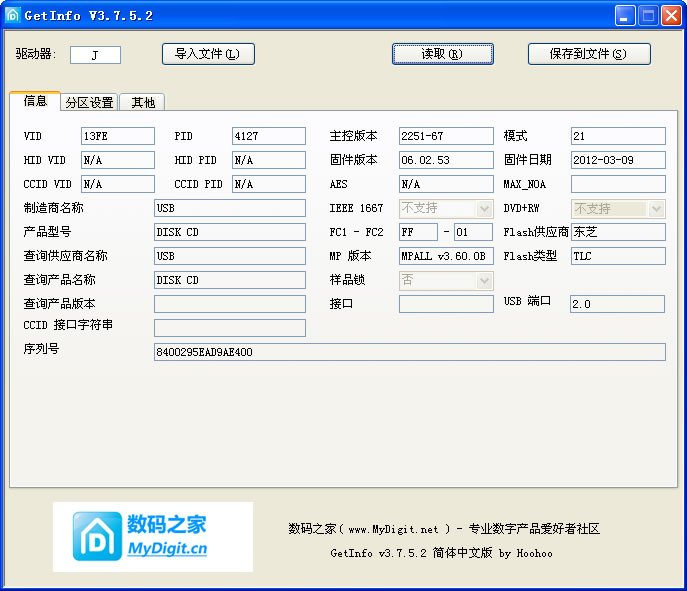
Task: Expand the 样品锁 dropdown
Action: [x=485, y=280]
